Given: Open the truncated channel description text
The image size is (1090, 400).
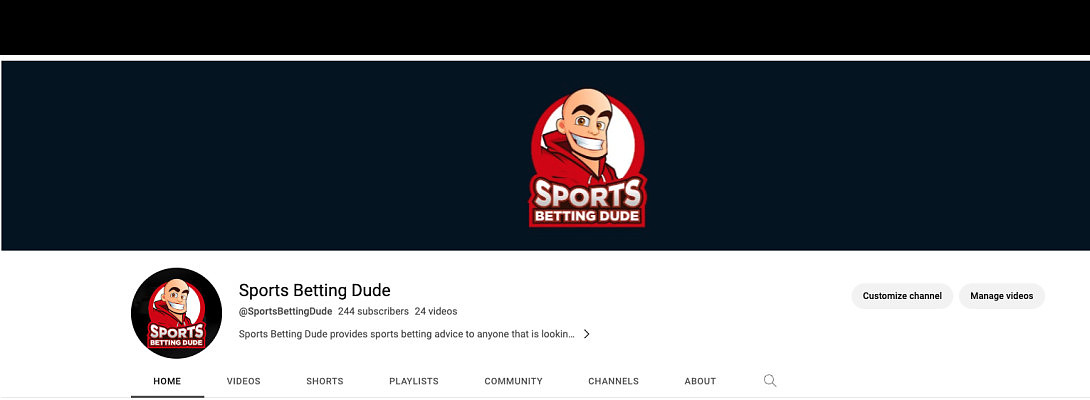Looking at the screenshot, I should pyautogui.click(x=407, y=334).
